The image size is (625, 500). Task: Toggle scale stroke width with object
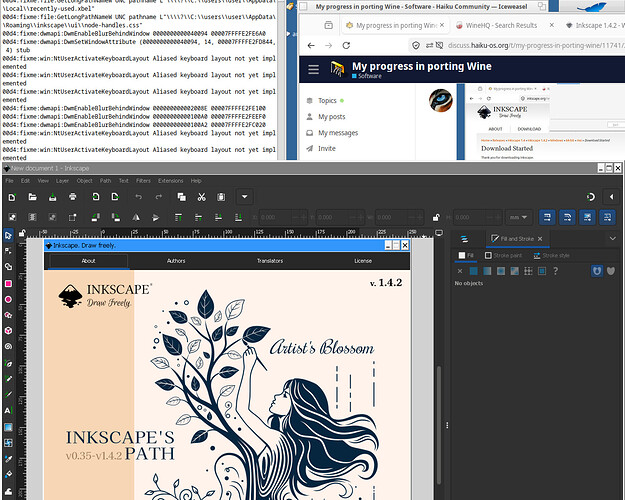[x=547, y=217]
